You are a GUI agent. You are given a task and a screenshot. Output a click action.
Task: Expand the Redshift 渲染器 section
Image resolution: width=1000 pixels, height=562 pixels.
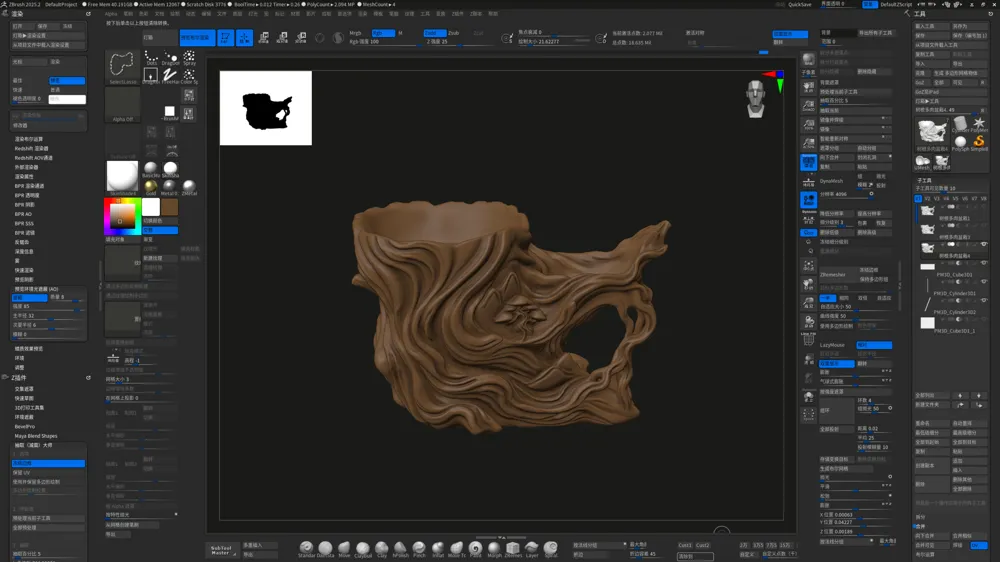click(x=31, y=149)
